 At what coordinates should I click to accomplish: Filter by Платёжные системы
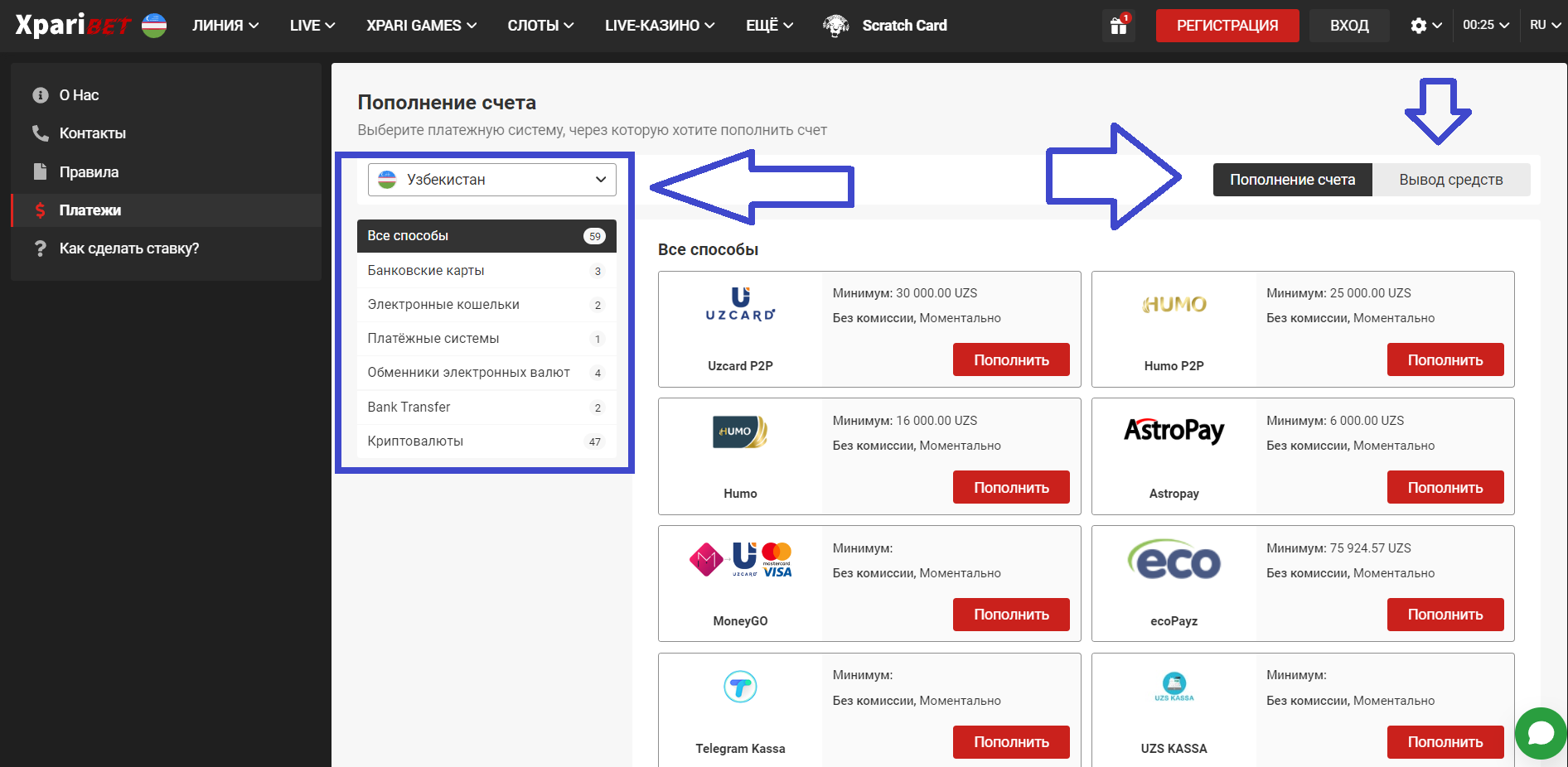[x=486, y=339]
